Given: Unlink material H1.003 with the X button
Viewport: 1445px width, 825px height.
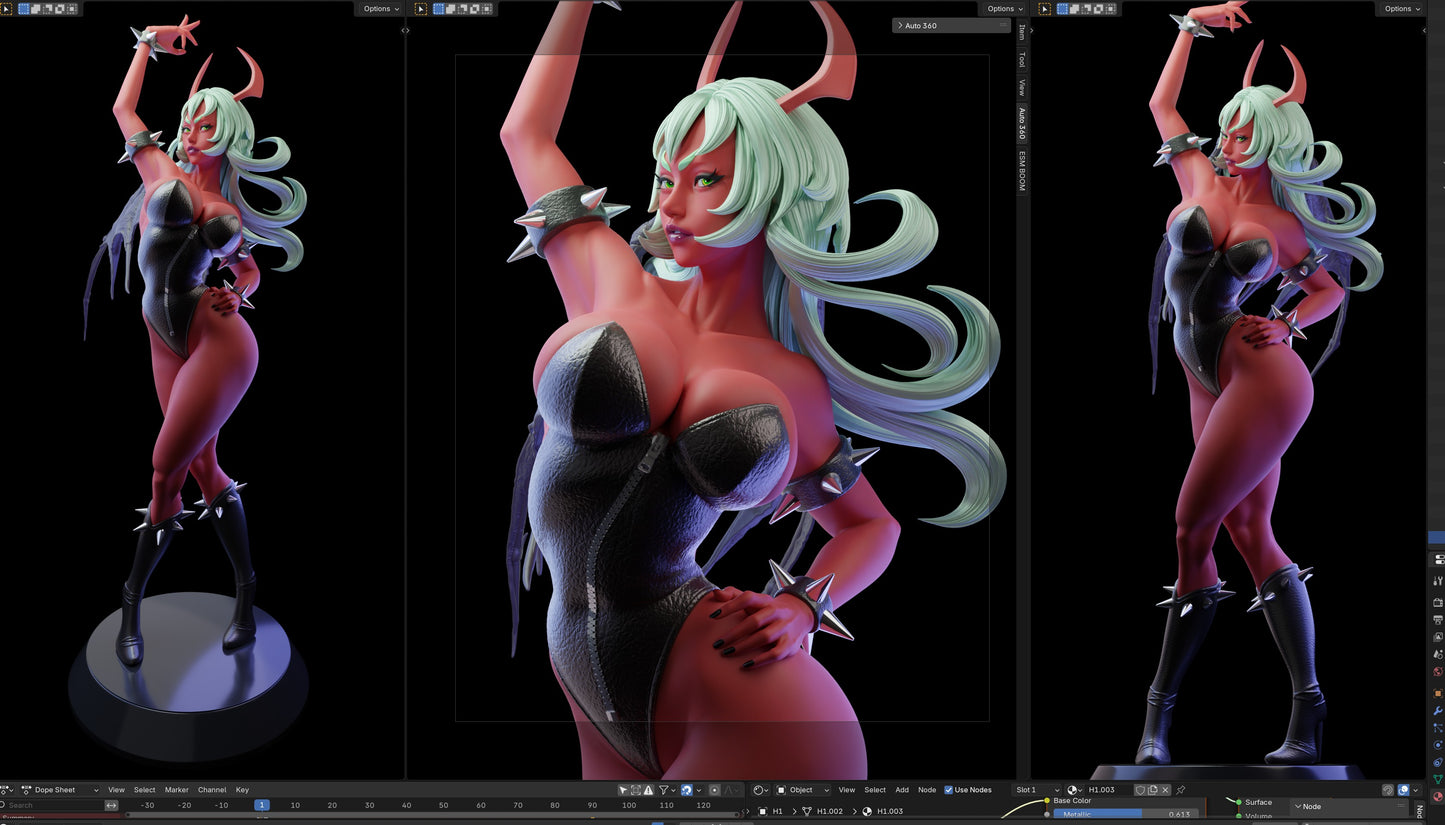Looking at the screenshot, I should coord(1164,790).
